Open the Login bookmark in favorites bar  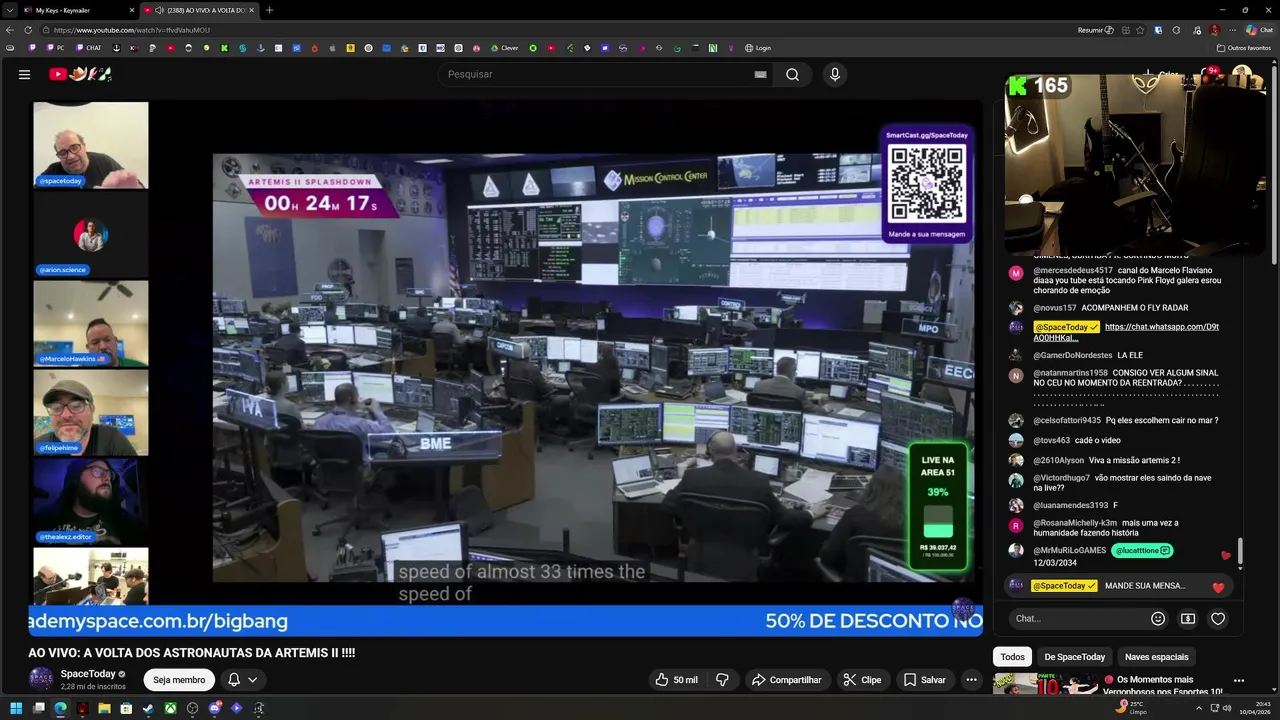point(757,48)
